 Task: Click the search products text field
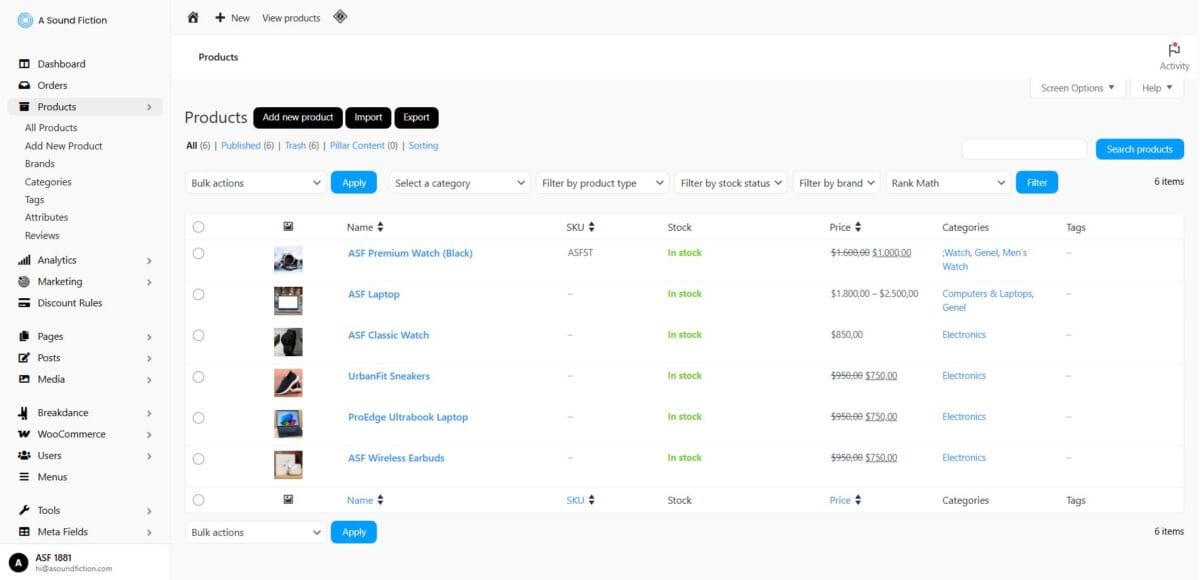click(1024, 149)
